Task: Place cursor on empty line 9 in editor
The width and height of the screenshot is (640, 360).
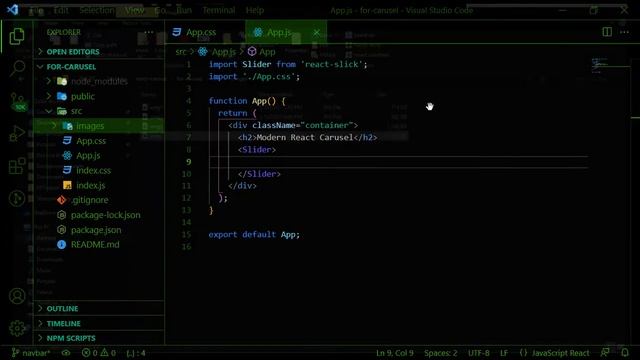Action: pos(398,162)
